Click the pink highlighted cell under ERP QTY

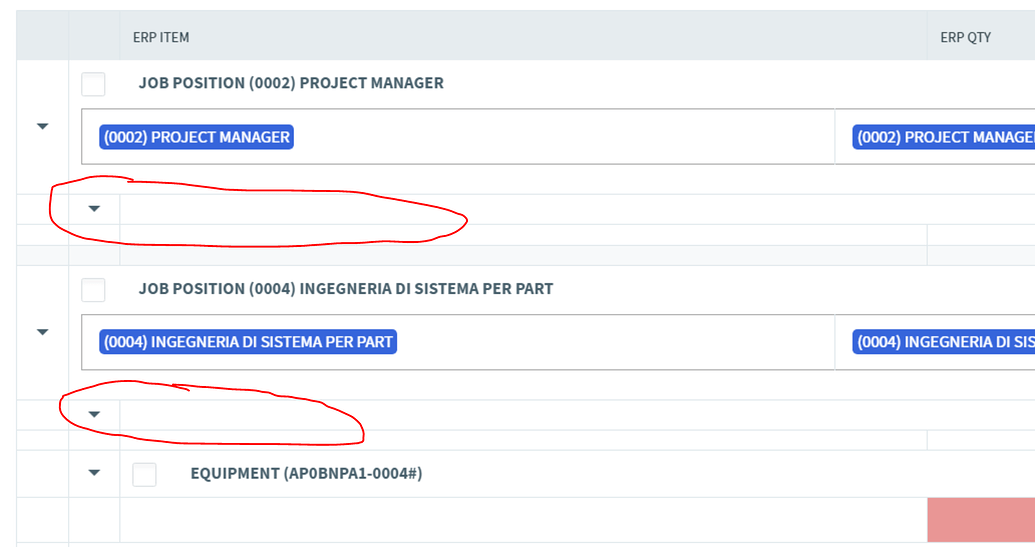980,520
